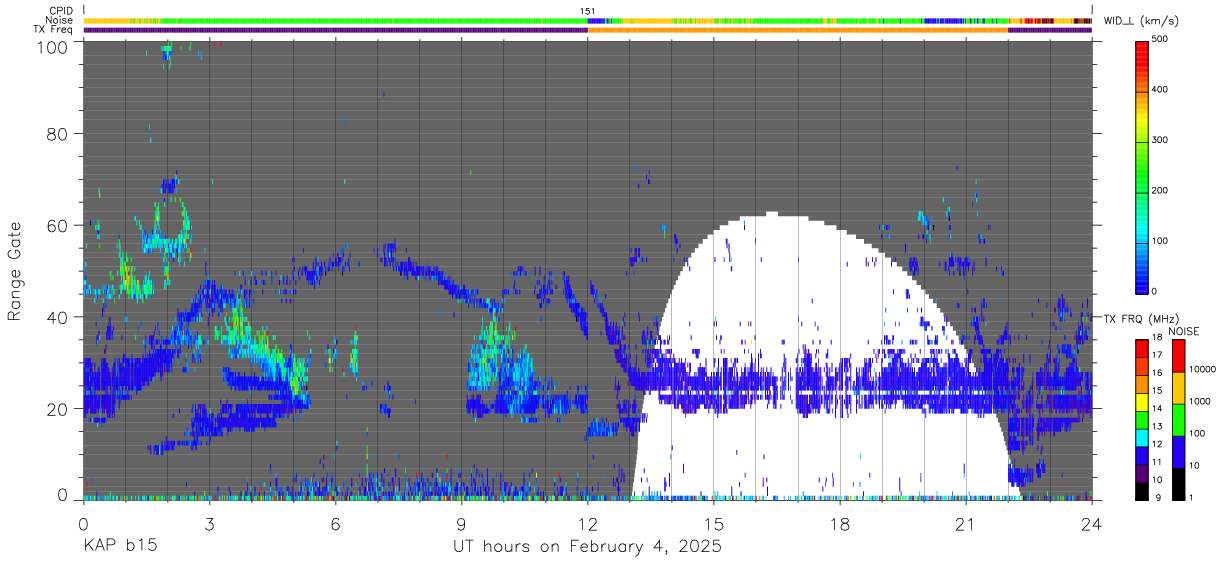Viewport: 1228px width, 567px height.
Task: Click the 1000 tick on the NOISE legend
Action: (1201, 401)
